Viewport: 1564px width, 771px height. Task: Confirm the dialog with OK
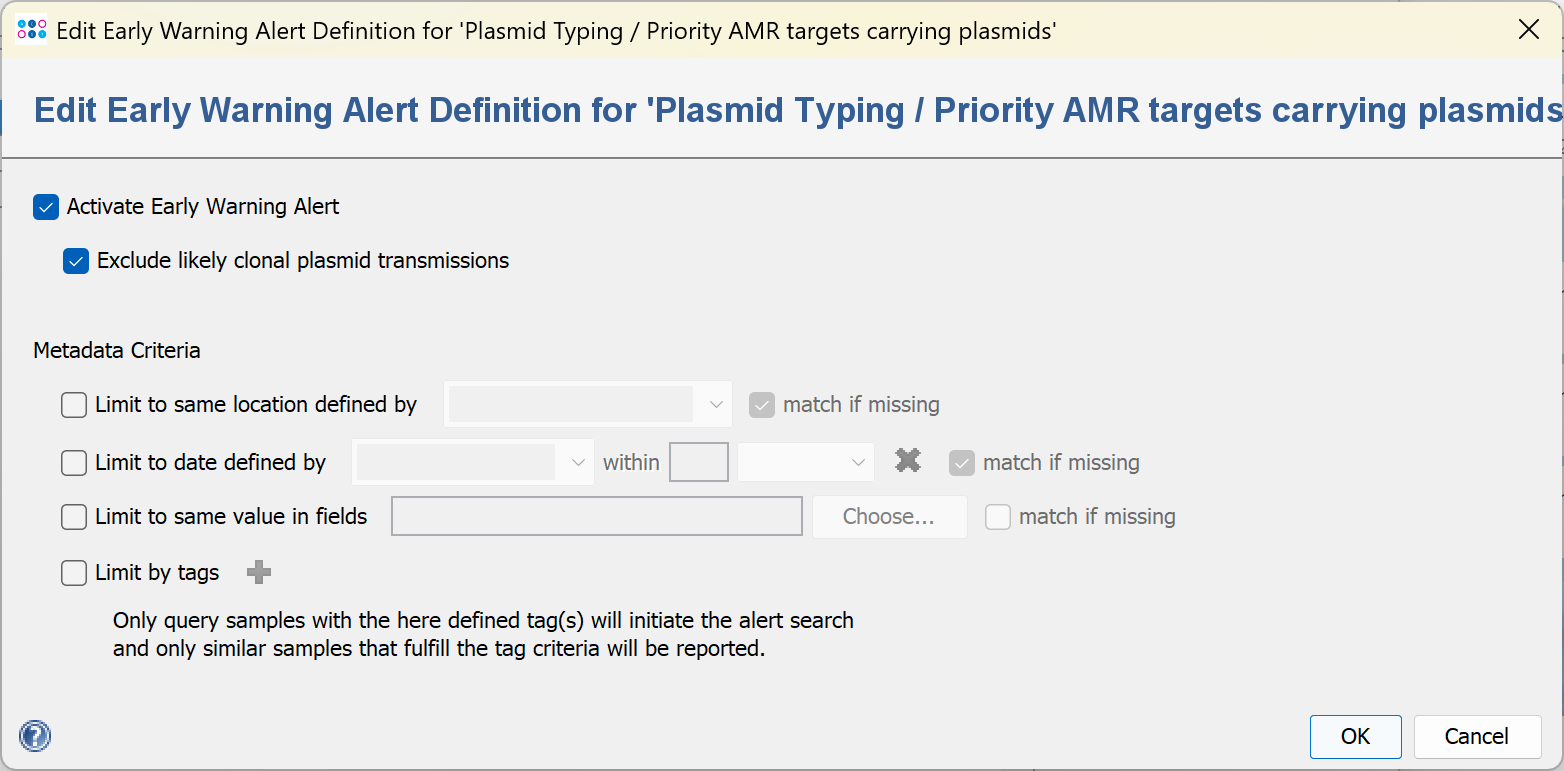click(x=1355, y=737)
